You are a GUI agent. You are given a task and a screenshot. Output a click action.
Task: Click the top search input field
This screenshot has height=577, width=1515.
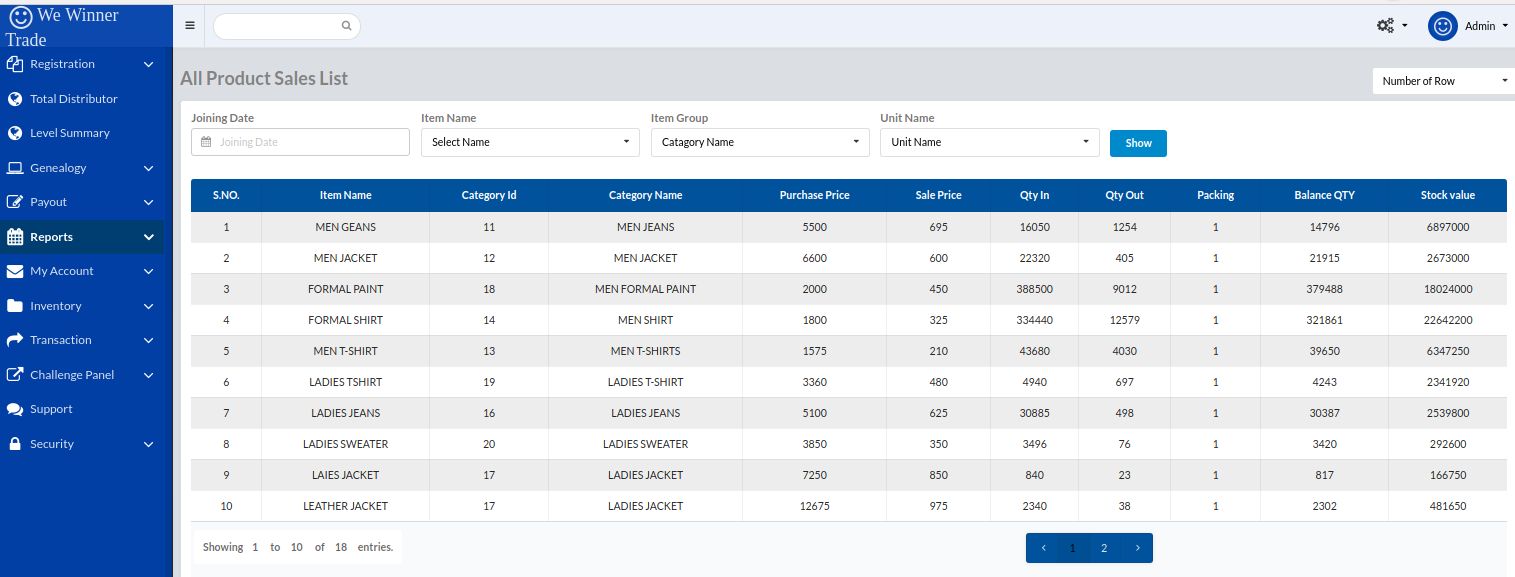coord(280,27)
